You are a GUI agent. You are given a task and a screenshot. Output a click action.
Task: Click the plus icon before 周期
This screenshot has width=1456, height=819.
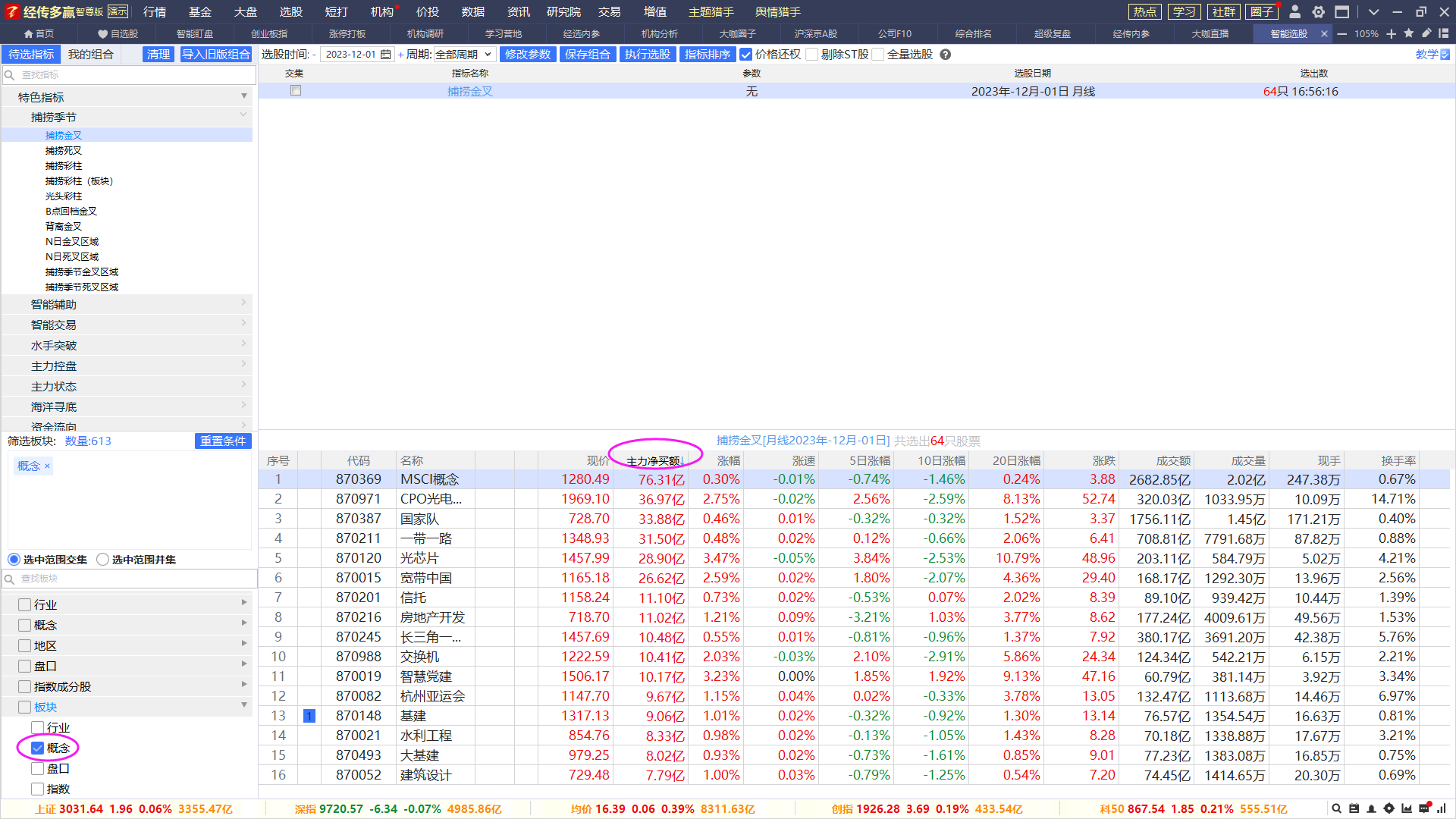[x=401, y=55]
